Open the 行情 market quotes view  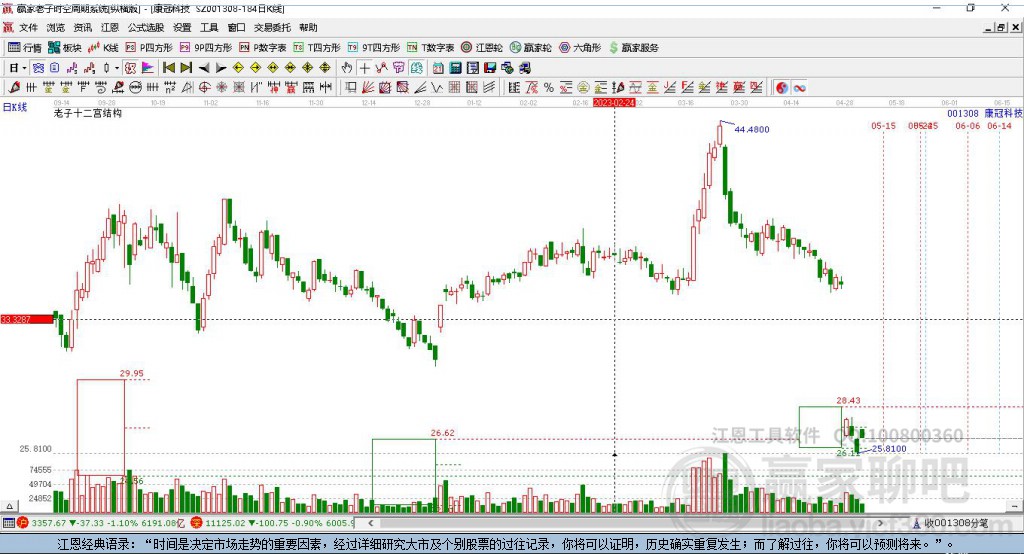25,48
